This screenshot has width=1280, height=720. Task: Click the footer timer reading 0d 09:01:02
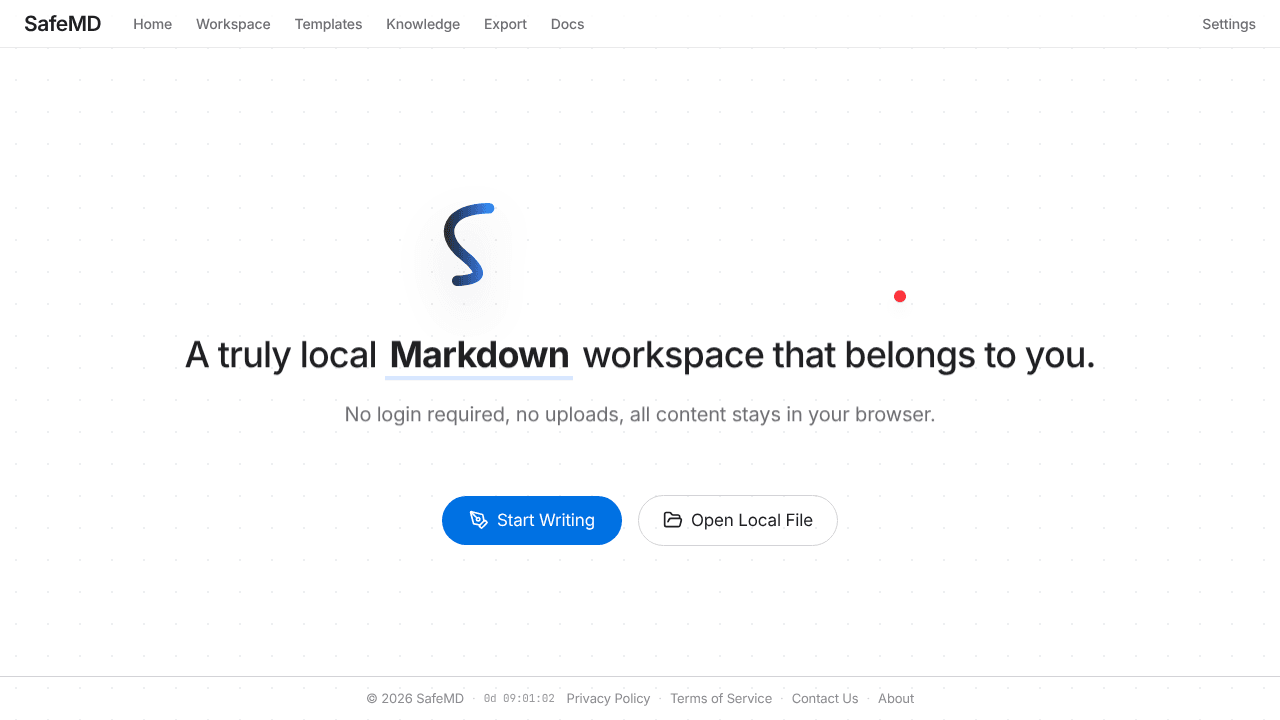519,698
